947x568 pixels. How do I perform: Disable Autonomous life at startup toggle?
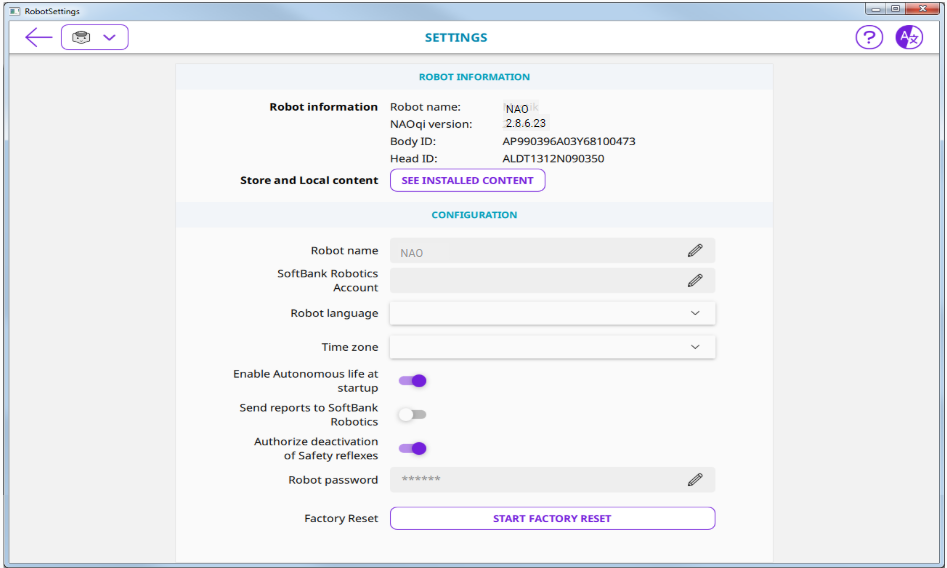pyautogui.click(x=412, y=381)
